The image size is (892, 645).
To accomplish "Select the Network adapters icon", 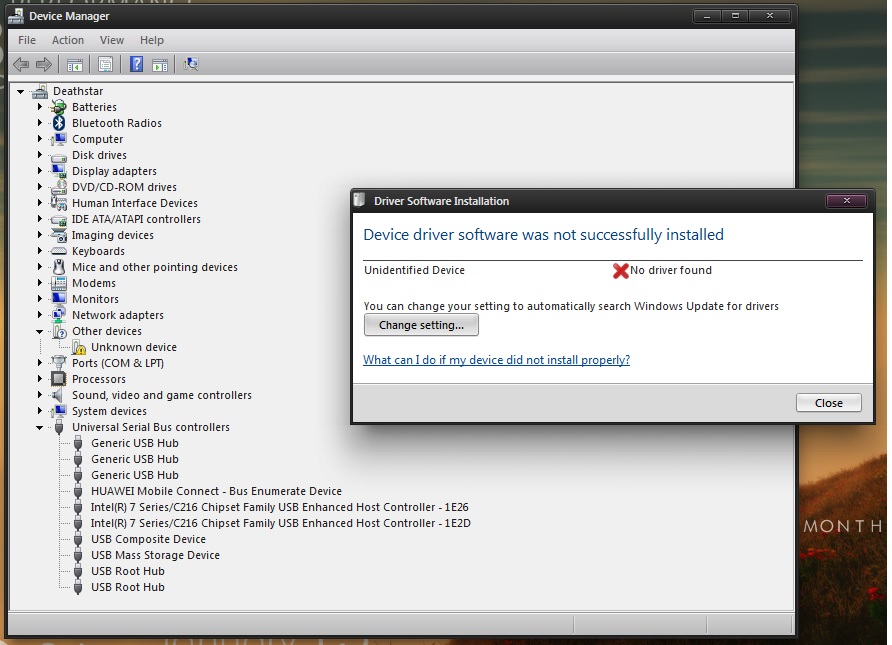I will 59,315.
